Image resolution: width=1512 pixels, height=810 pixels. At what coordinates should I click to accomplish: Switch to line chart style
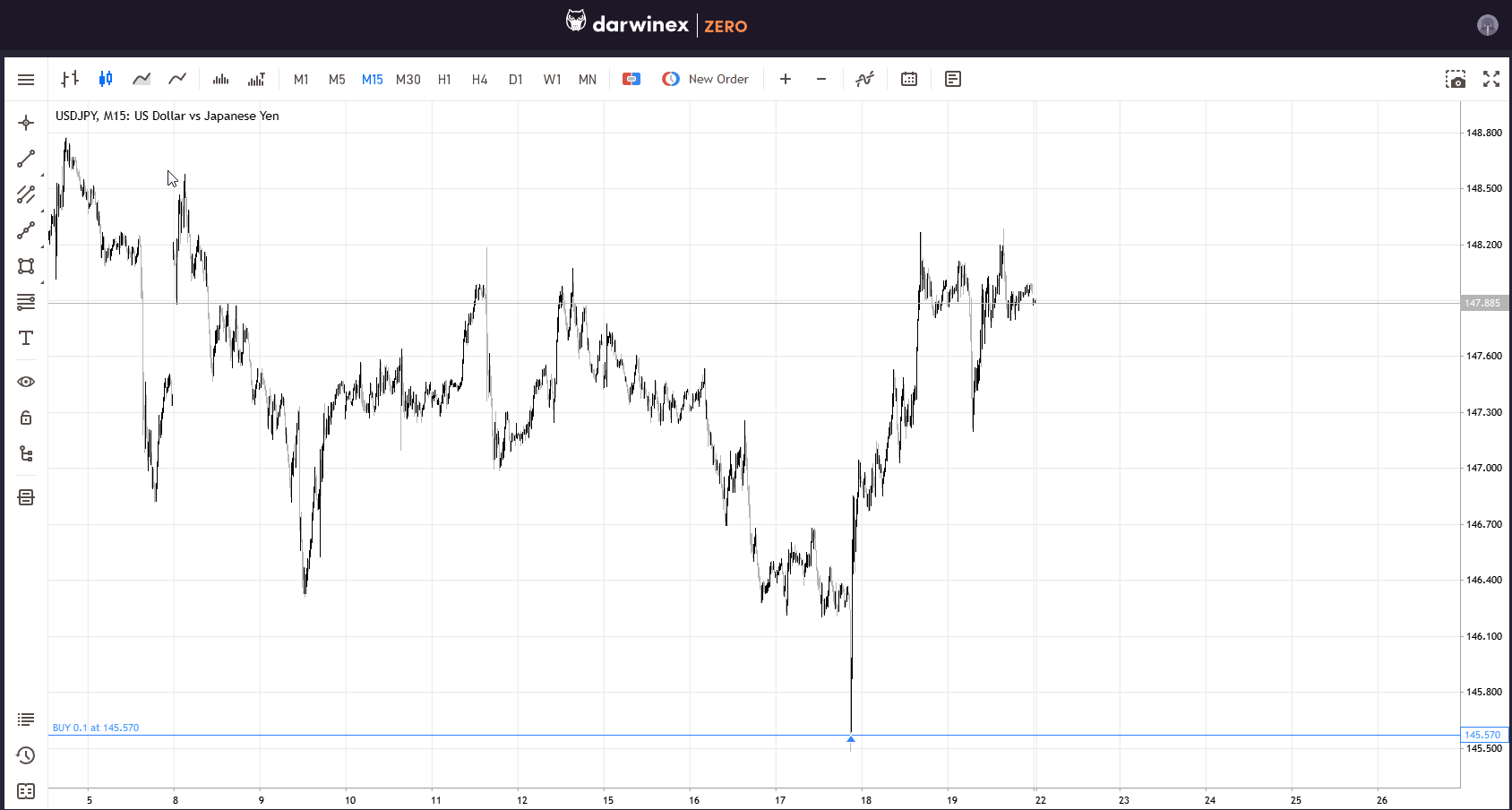point(177,79)
